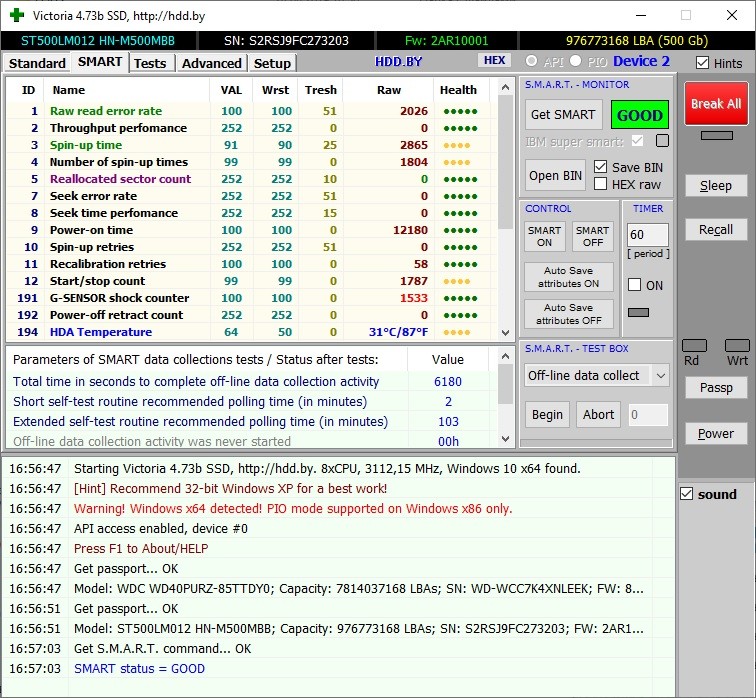Click the SMART test progress bar

point(596,442)
